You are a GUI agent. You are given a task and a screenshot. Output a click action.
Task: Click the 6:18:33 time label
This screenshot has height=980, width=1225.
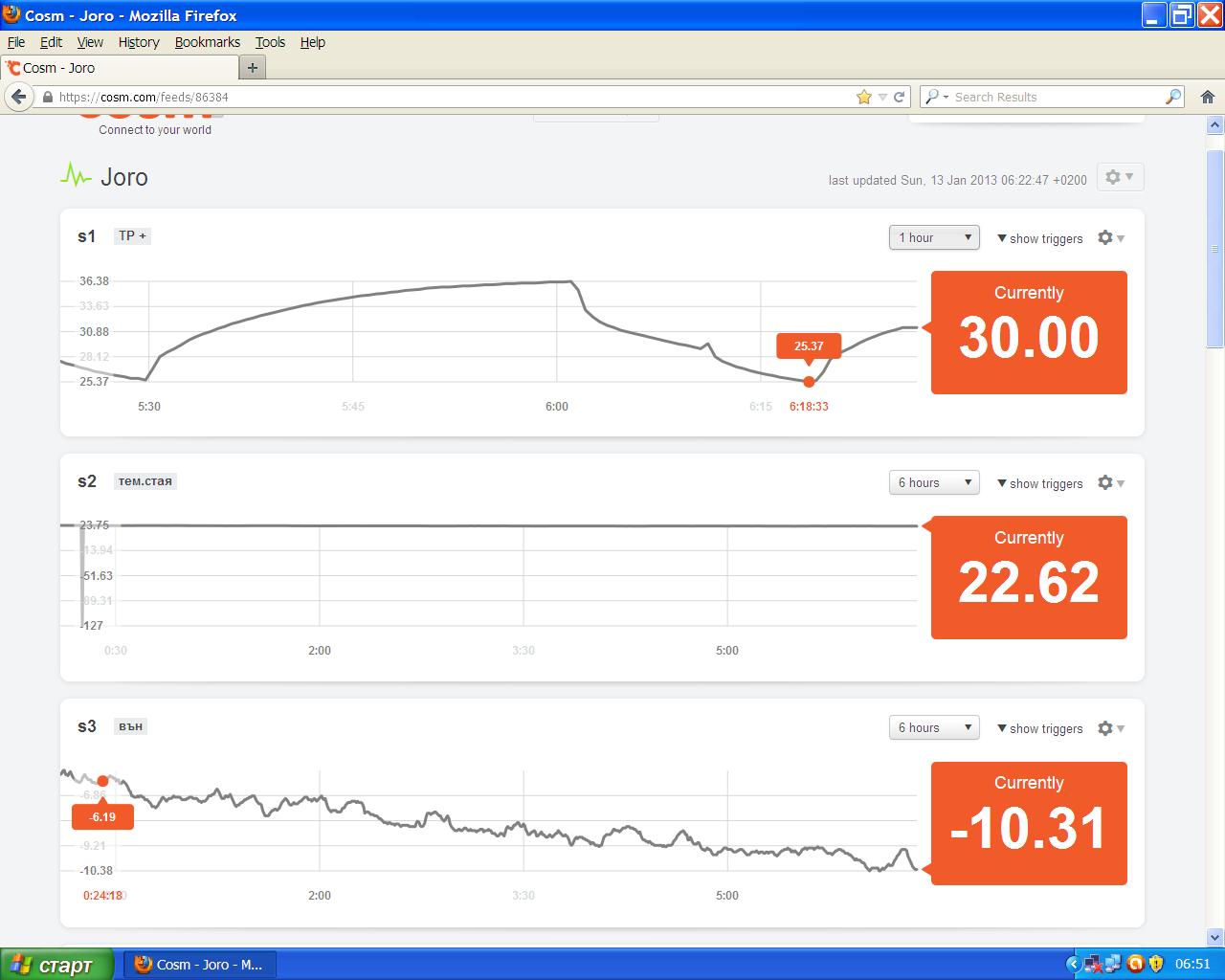point(809,407)
